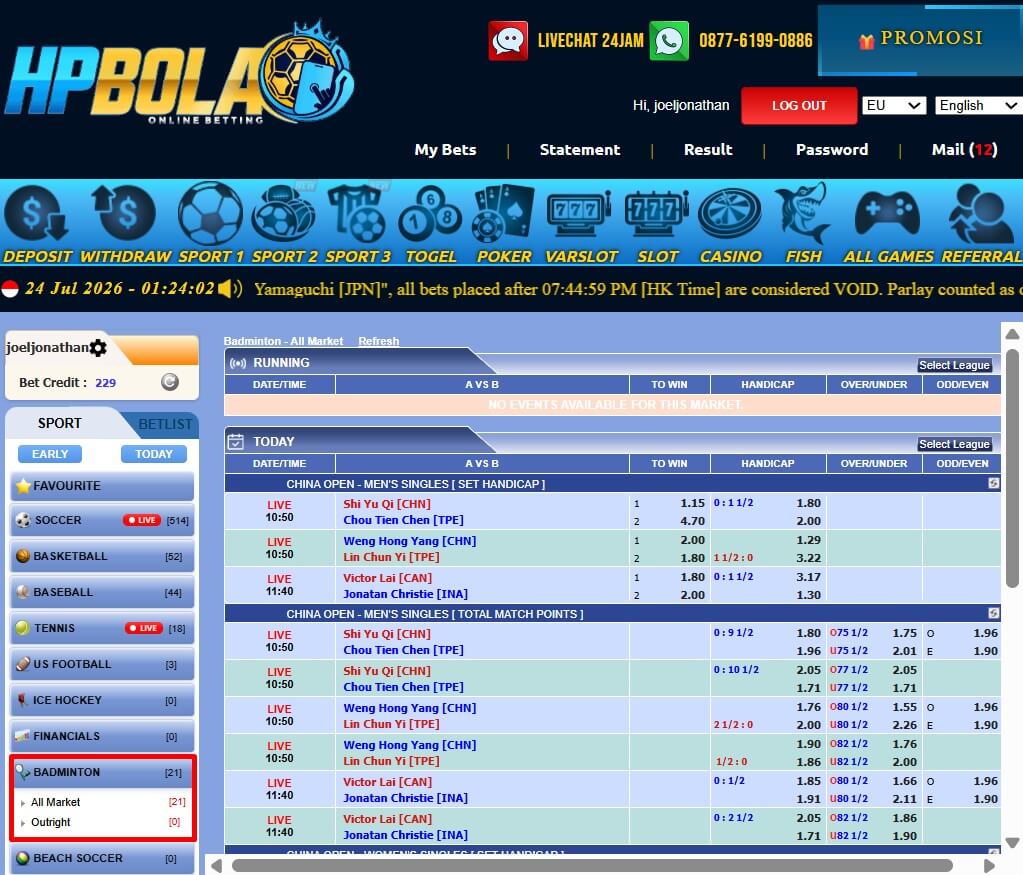
Task: Click 4.70 odds for Chou Tien Chen
Action: [692, 521]
